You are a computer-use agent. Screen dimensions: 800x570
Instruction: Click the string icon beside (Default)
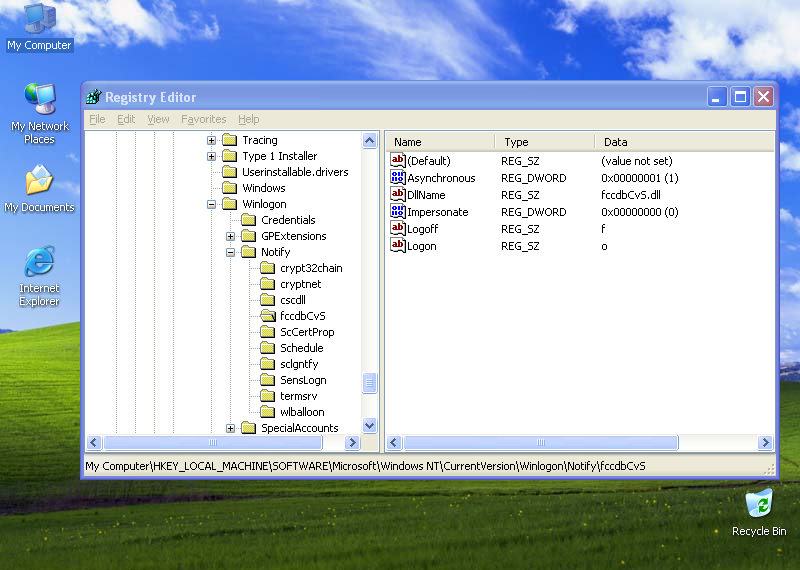[398, 160]
